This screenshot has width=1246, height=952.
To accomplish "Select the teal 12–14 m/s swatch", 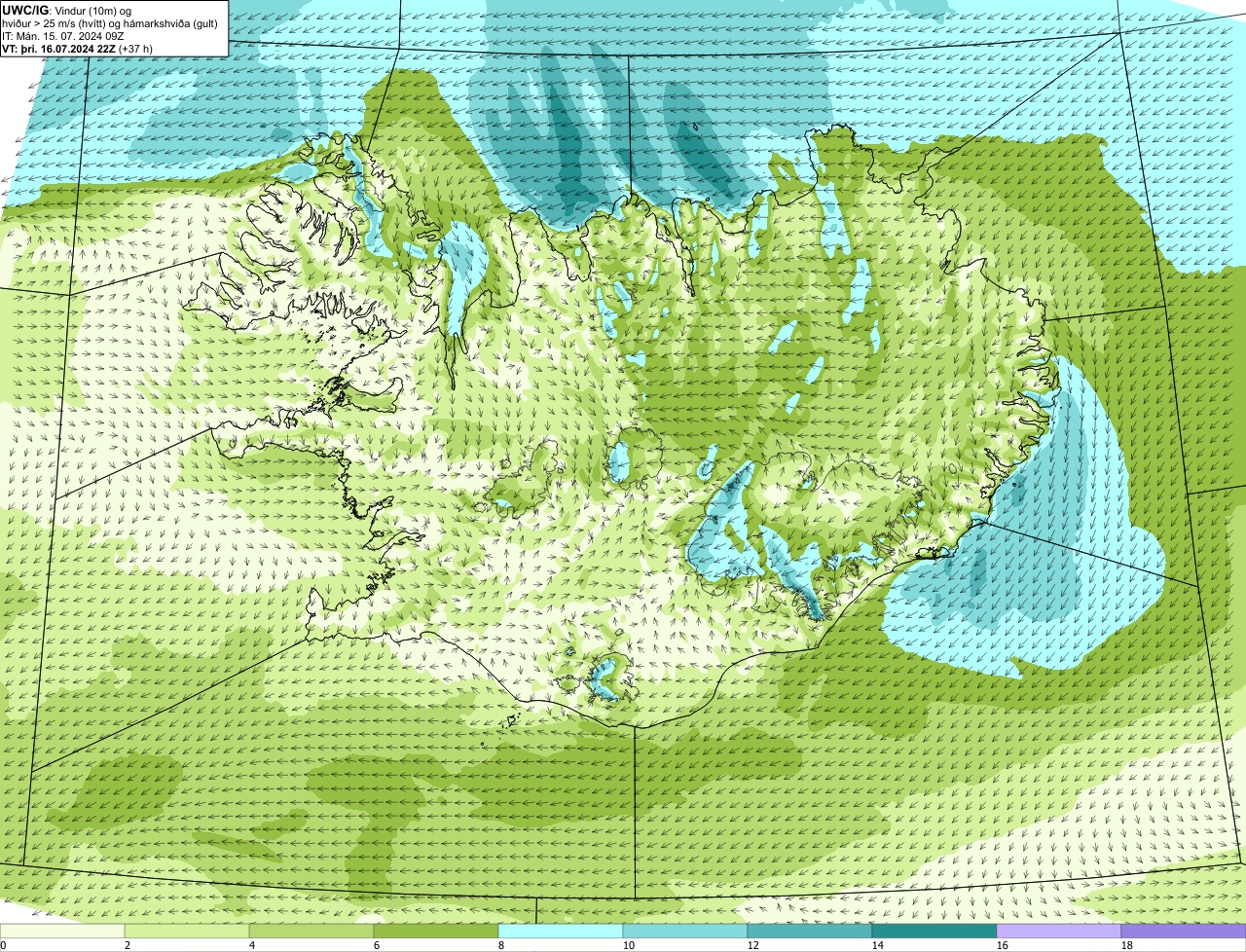I will pos(810,932).
